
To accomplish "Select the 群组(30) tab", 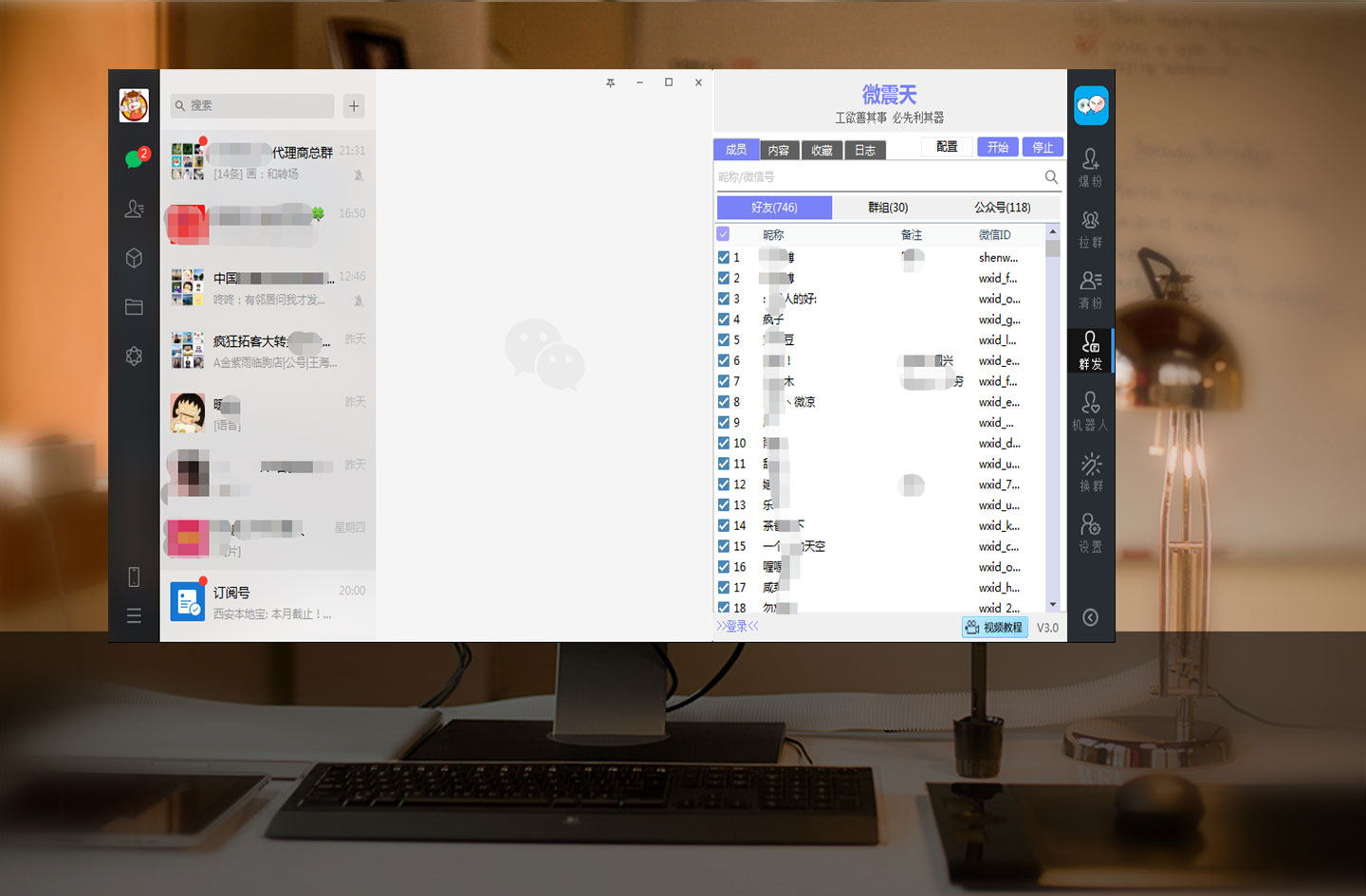I will 888,207.
